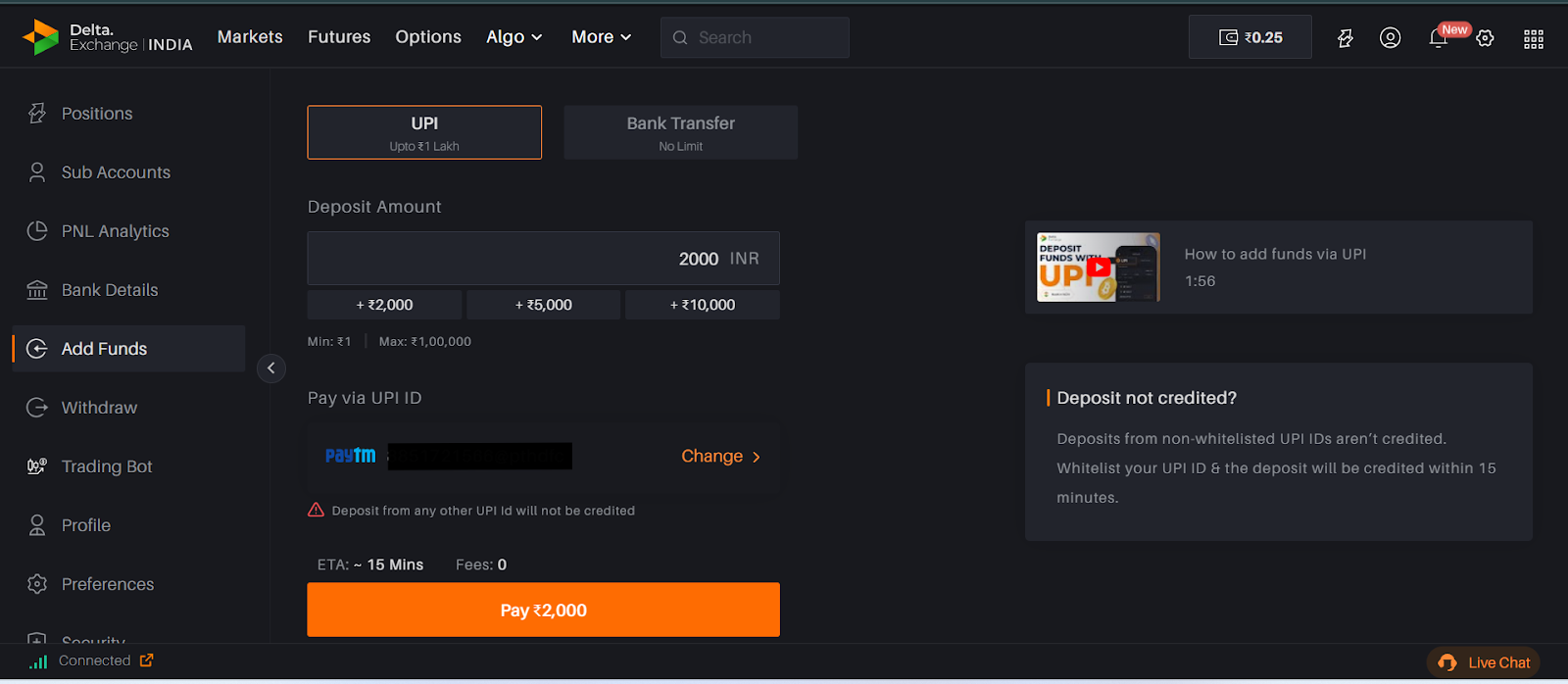The image size is (1568, 684).
Task: Click the Pay ₹2,000 button
Action: 544,610
